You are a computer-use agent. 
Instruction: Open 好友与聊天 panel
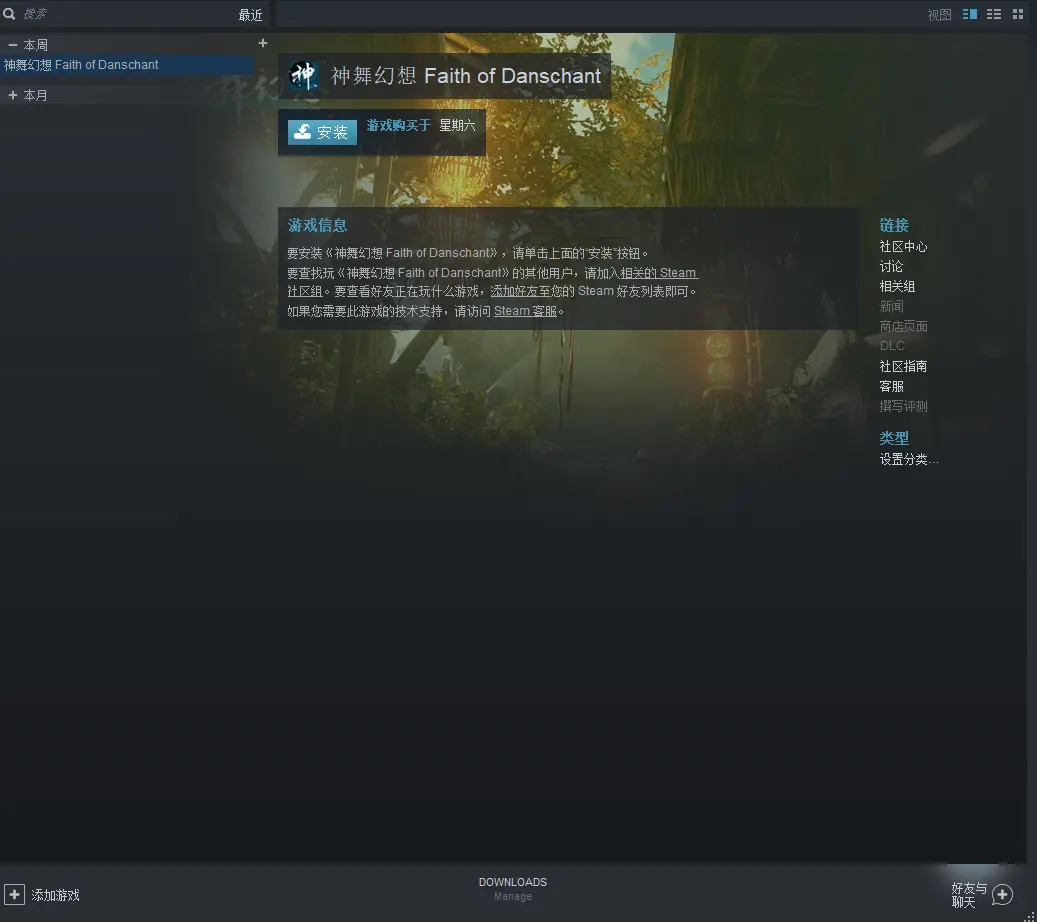coord(969,895)
